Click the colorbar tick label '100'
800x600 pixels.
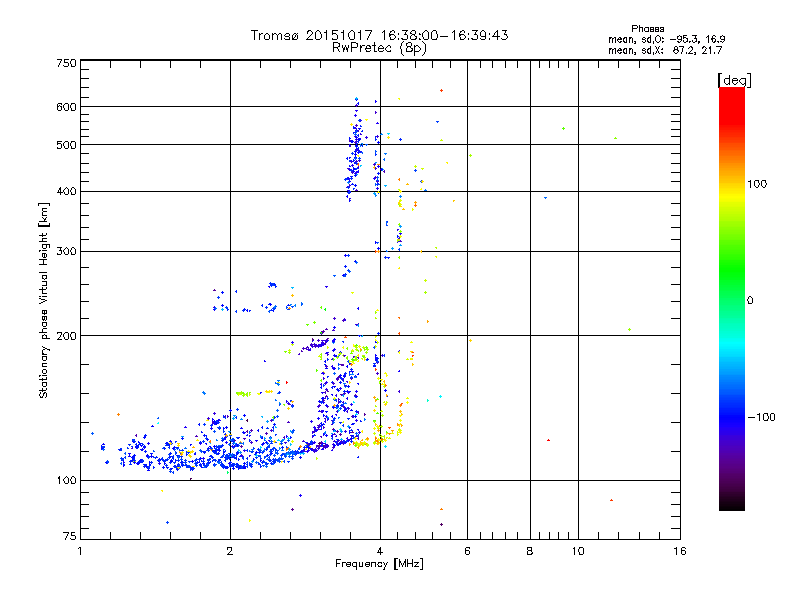(757, 184)
